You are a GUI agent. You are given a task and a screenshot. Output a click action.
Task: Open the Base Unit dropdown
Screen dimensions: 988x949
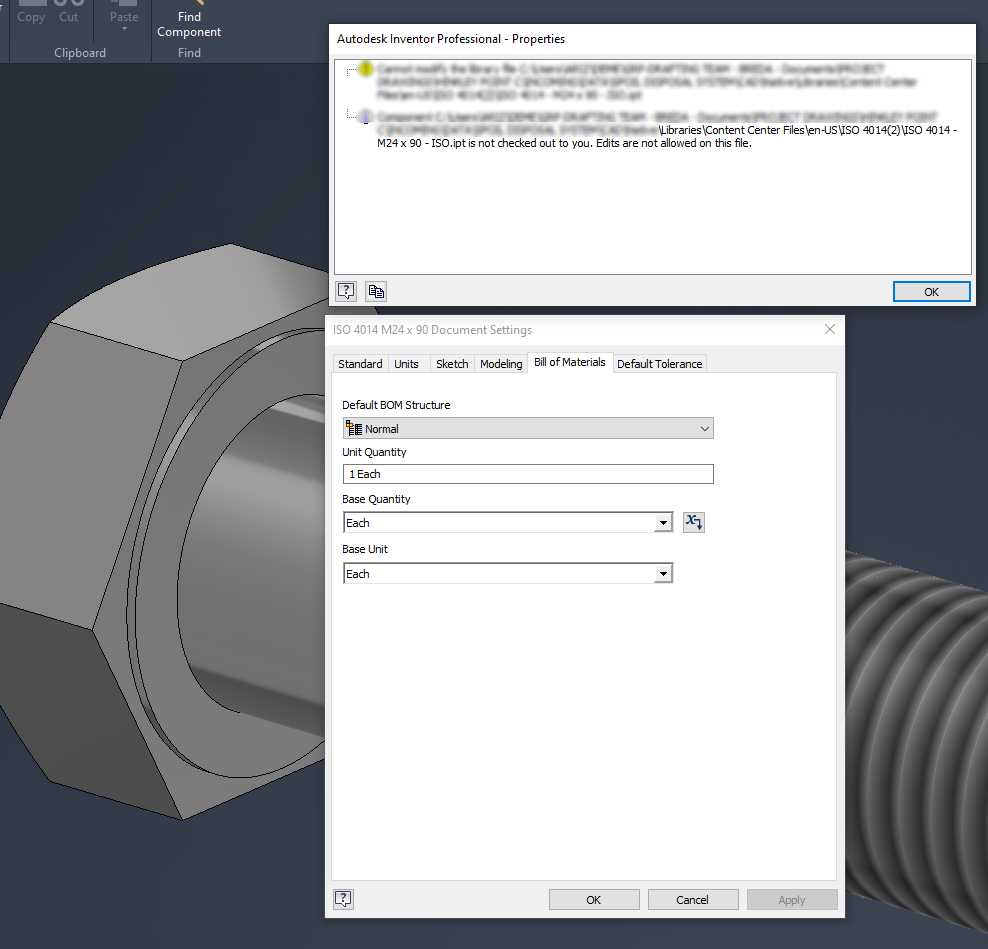click(x=662, y=573)
